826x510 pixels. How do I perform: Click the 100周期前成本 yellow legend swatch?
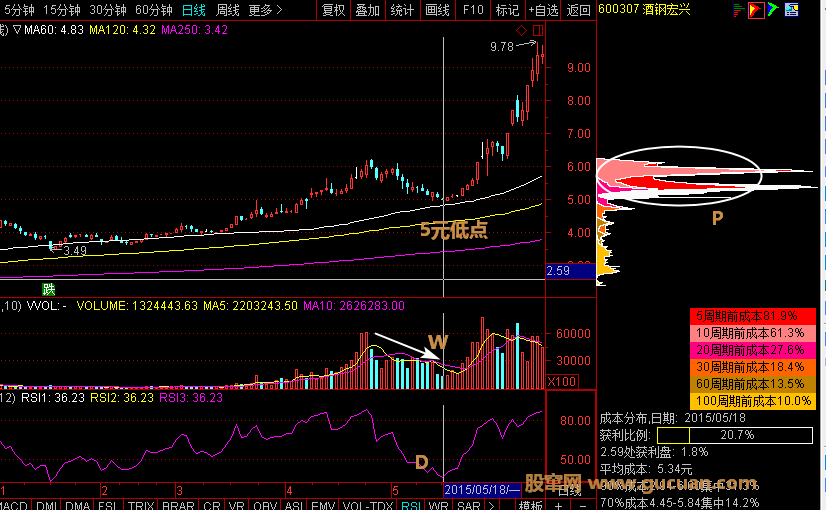point(753,401)
